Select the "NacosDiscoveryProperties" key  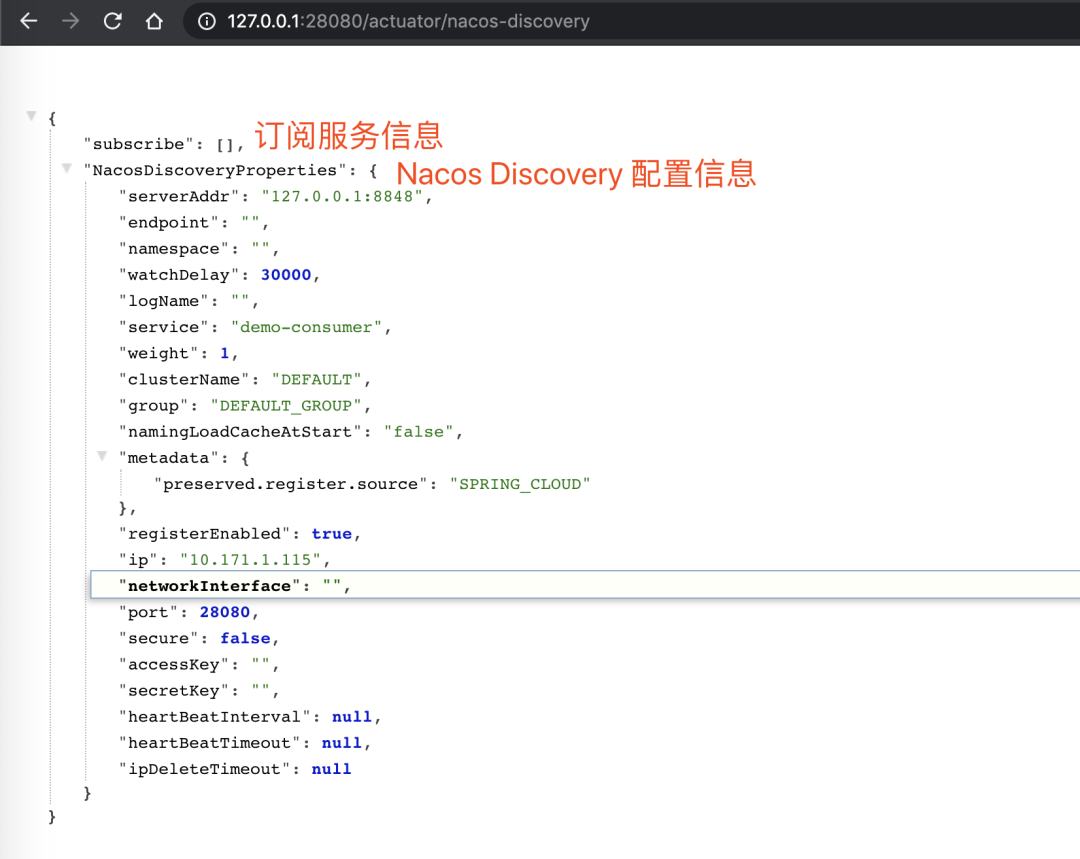click(214, 170)
